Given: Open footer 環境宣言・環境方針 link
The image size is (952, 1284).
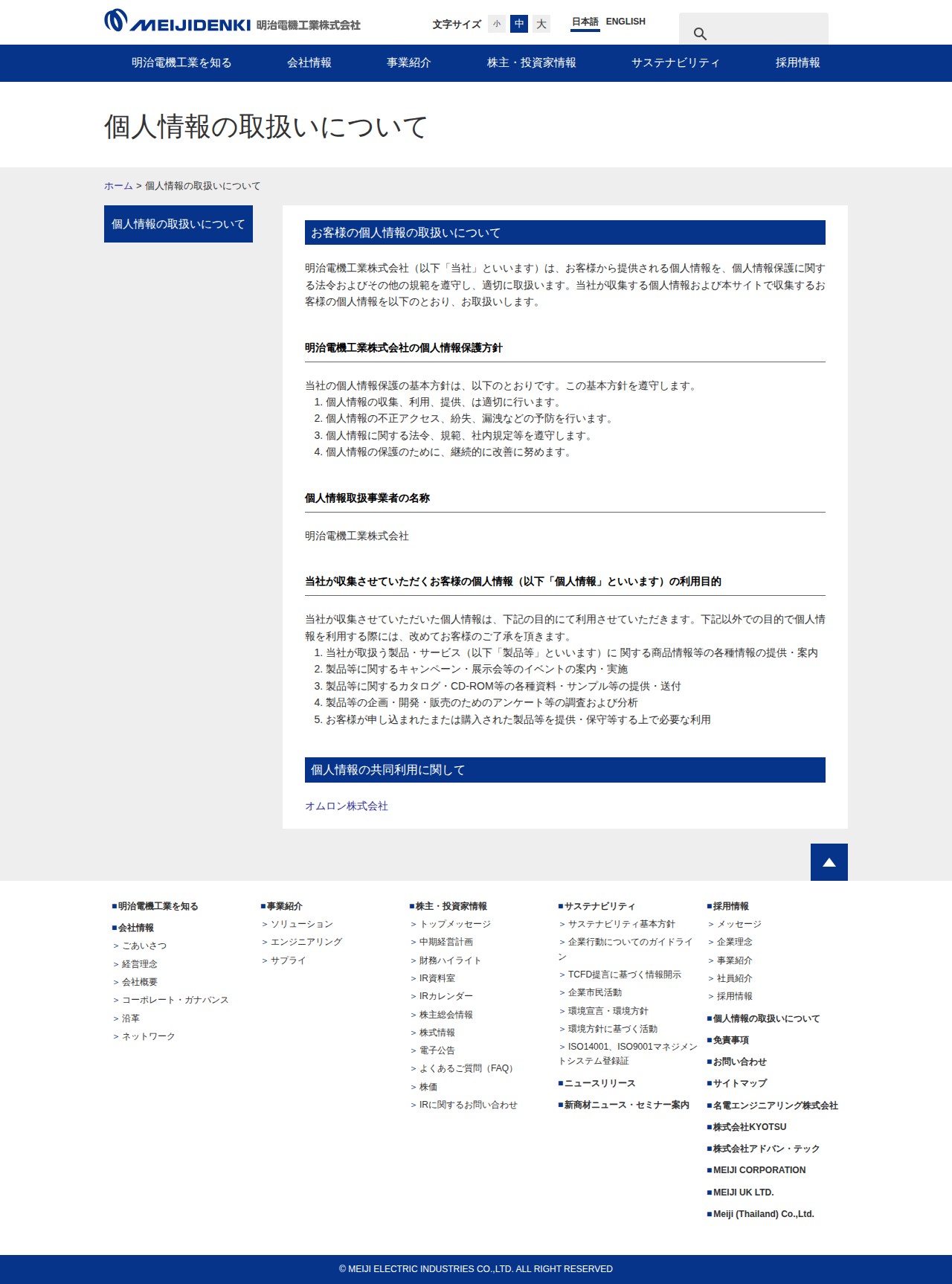Looking at the screenshot, I should pos(608,1011).
